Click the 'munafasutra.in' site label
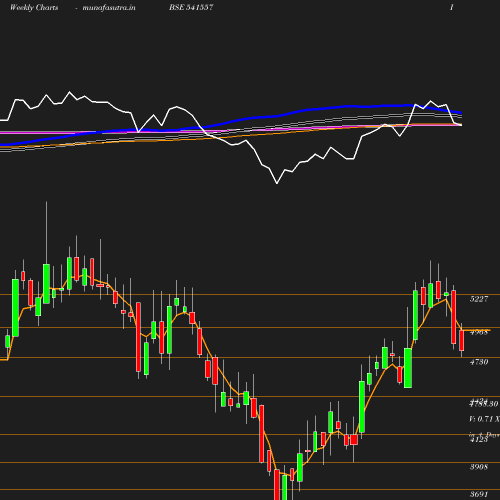 coord(109,8)
